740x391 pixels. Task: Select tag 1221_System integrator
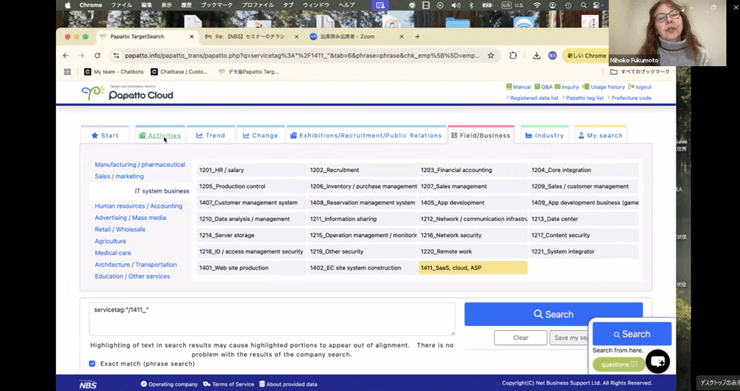[x=584, y=252]
